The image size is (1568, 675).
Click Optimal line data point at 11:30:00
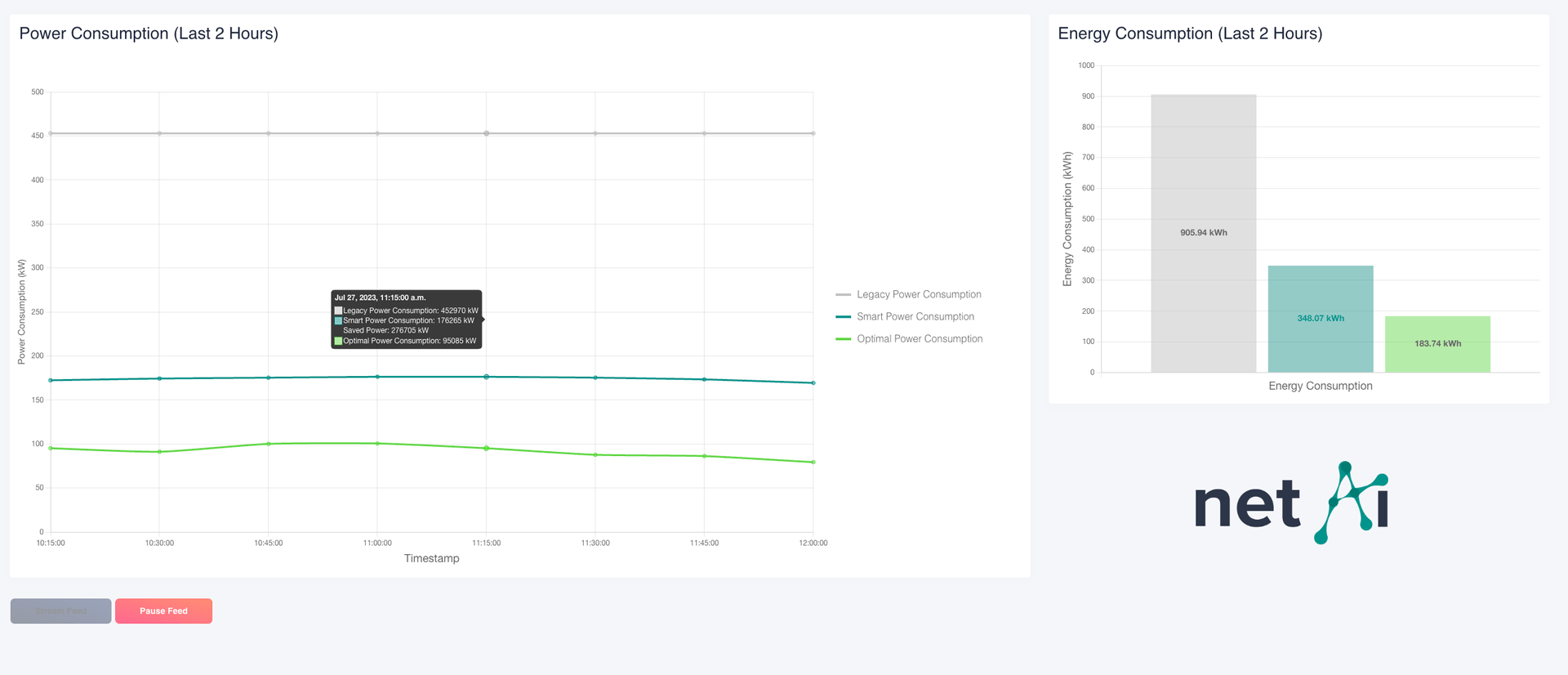595,454
